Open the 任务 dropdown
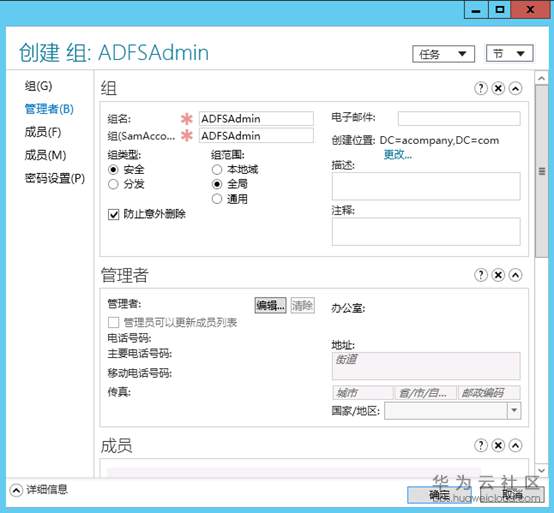The image size is (554, 513). [x=443, y=54]
